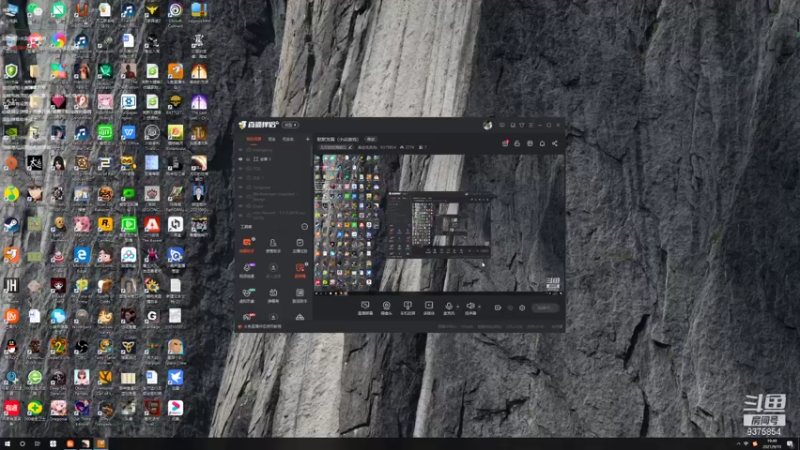
Task: Open the user avatar in Douyu title bar
Action: (x=487, y=125)
